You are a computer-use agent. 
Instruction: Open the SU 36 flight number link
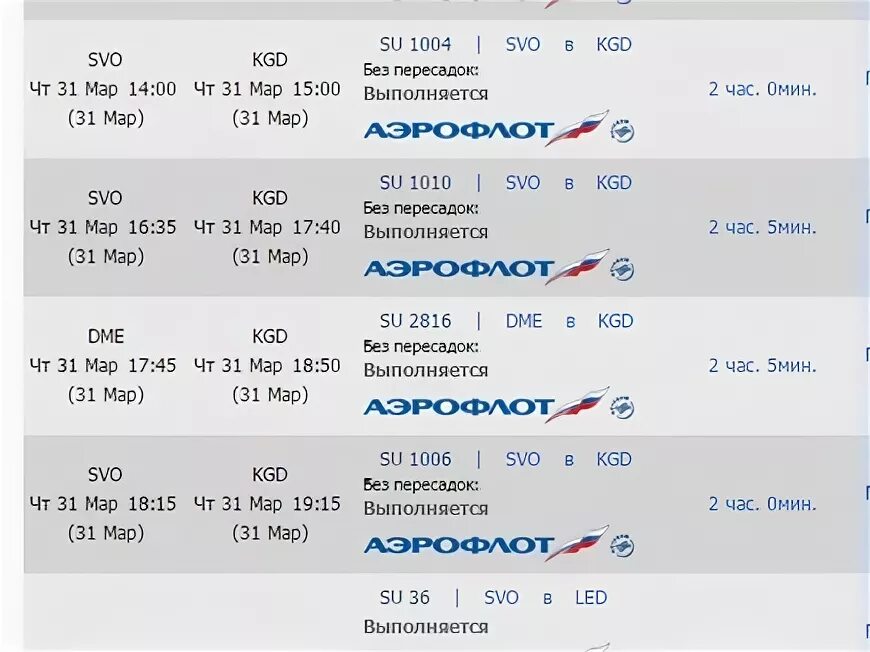pyautogui.click(x=404, y=598)
